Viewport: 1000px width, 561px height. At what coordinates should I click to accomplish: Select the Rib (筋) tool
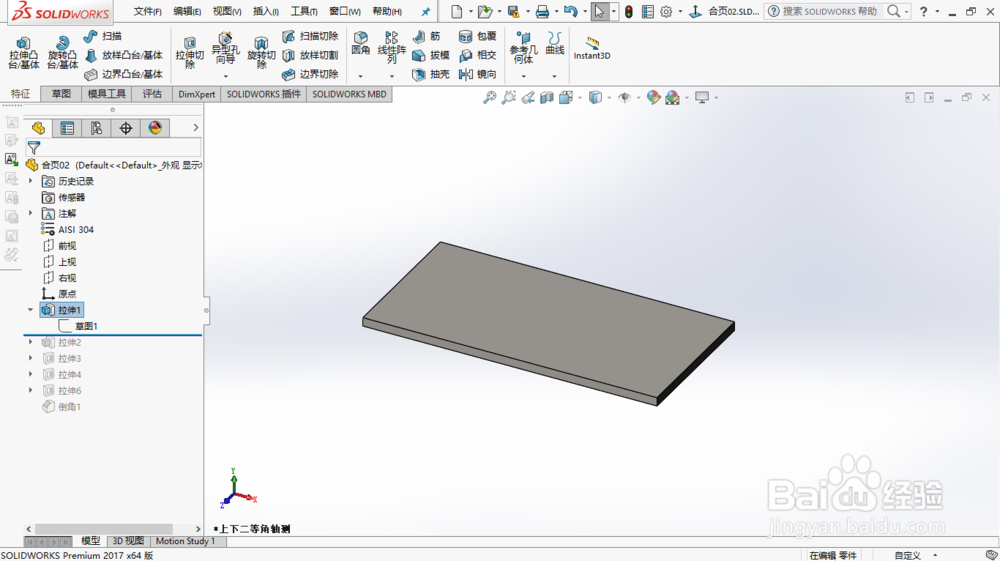pos(427,36)
